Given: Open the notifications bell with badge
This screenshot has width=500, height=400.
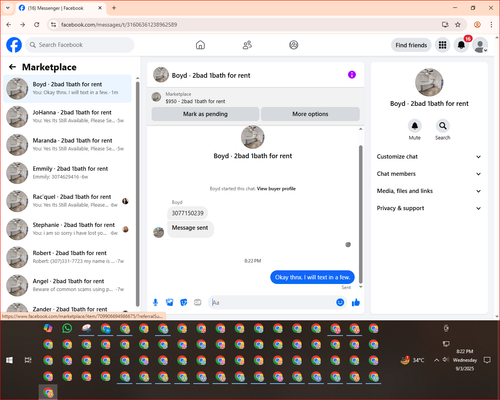Looking at the screenshot, I should click(461, 45).
